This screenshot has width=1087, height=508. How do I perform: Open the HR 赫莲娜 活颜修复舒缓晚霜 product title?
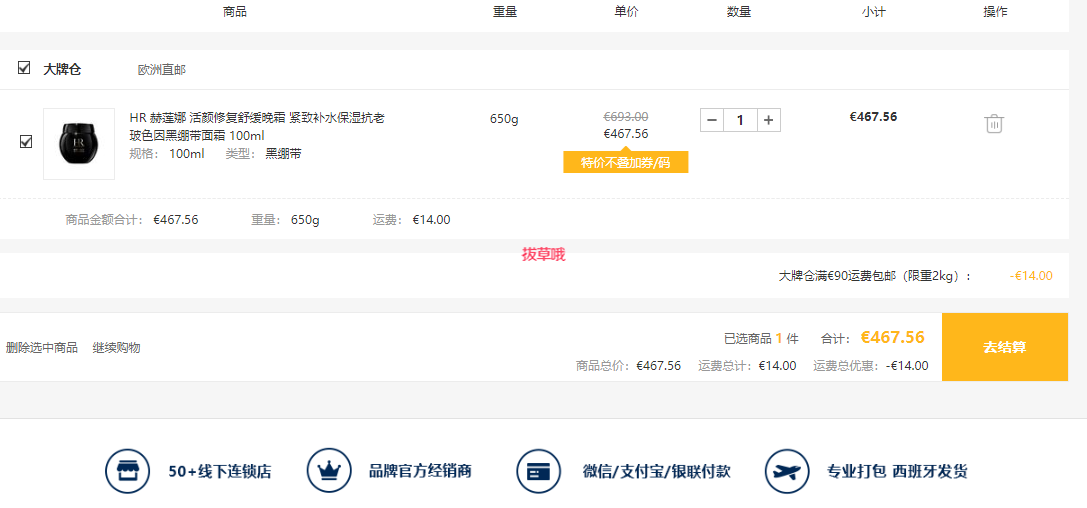[257, 127]
